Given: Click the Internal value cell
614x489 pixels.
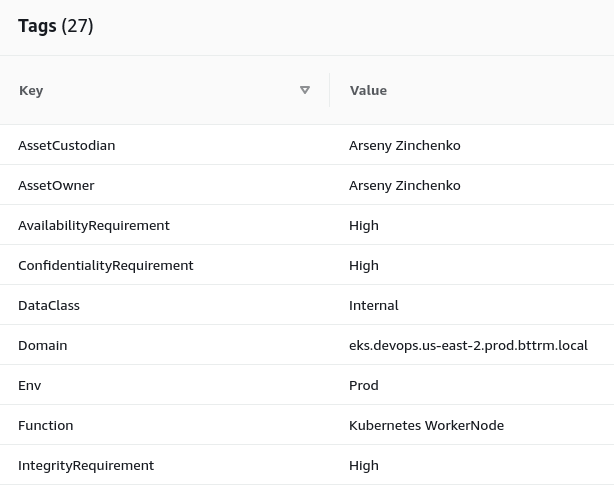Looking at the screenshot, I should click(x=374, y=305).
